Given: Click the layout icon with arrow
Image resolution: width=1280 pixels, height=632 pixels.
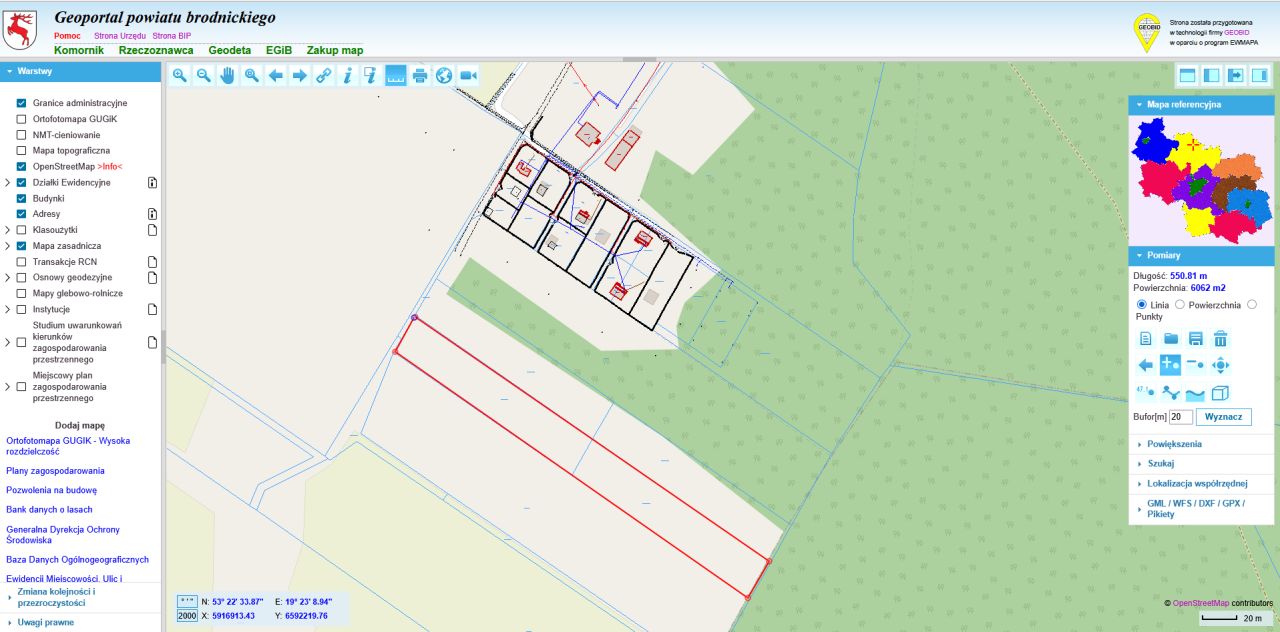Looking at the screenshot, I should click(x=1236, y=75).
